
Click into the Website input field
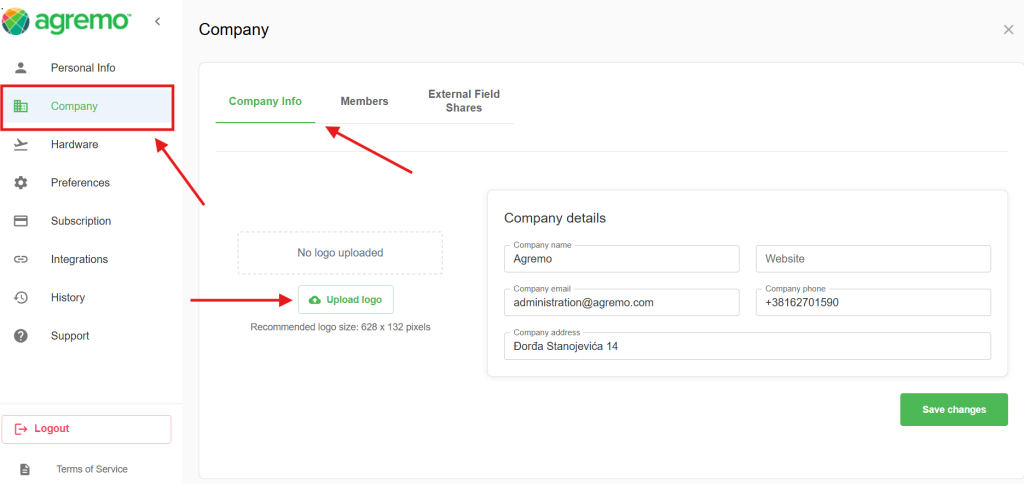pyautogui.click(x=872, y=259)
